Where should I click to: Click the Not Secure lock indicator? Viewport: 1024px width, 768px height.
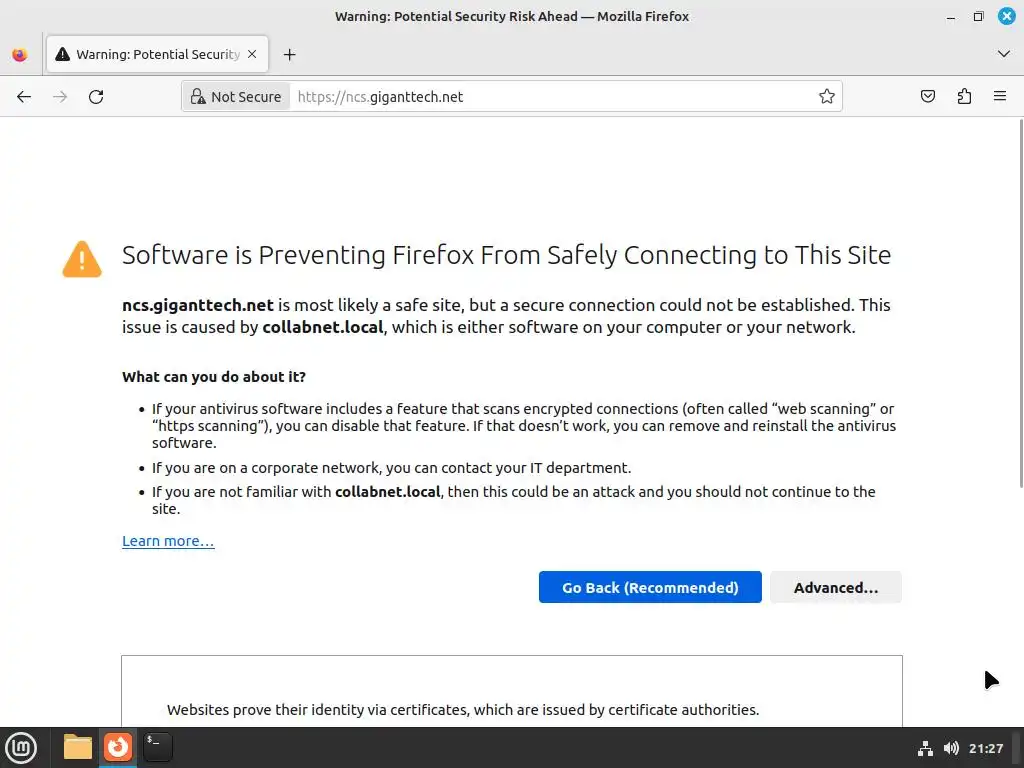click(236, 97)
